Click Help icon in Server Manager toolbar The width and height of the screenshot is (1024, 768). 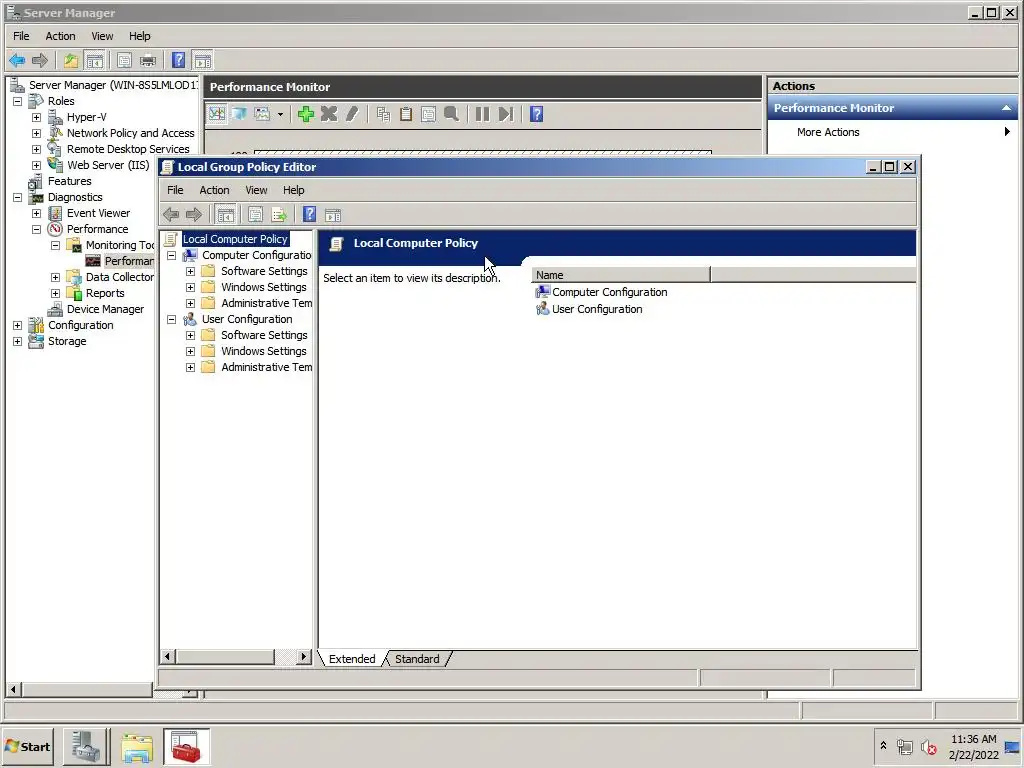(x=178, y=61)
